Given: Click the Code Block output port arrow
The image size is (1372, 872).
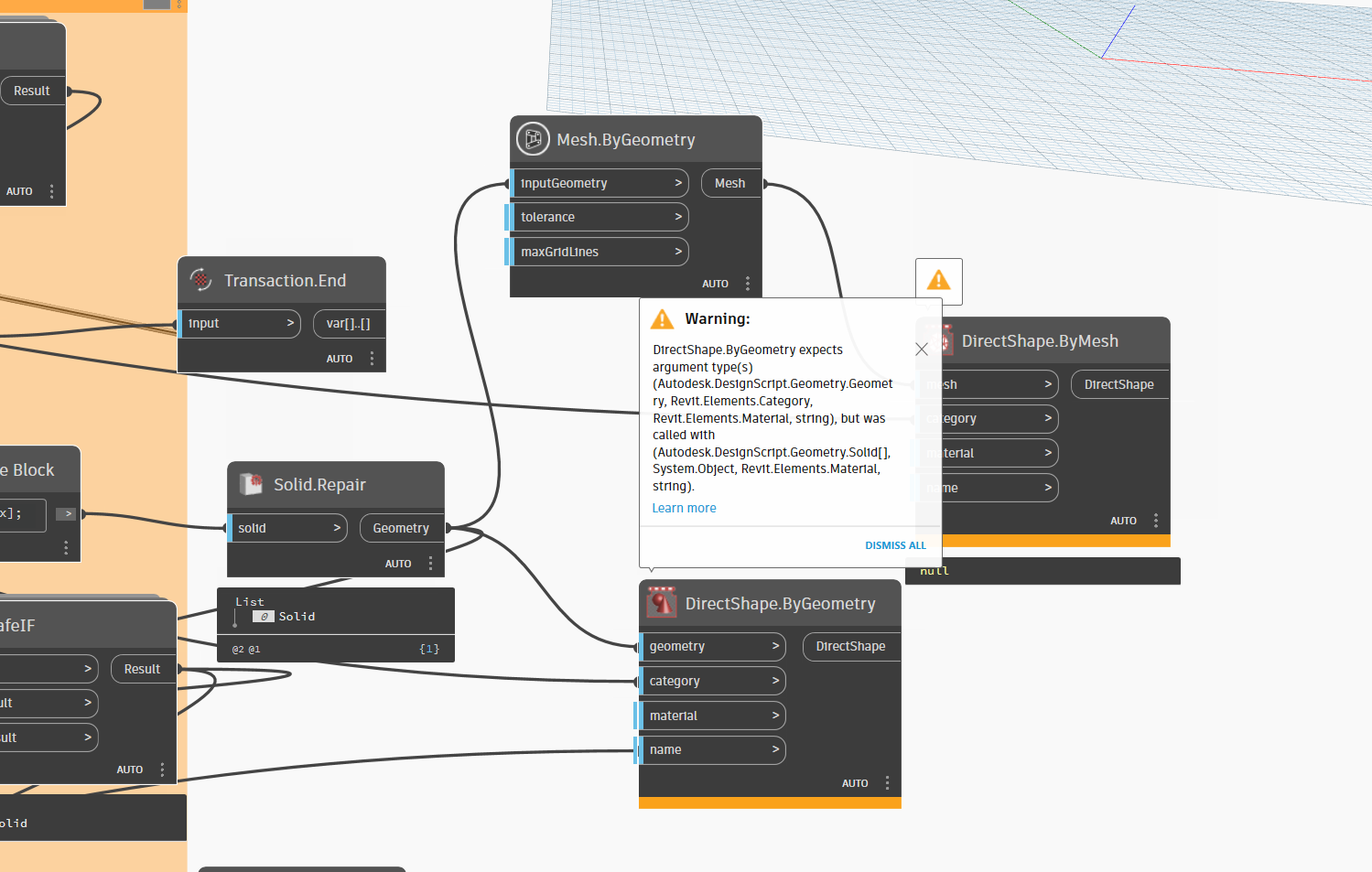Looking at the screenshot, I should click(x=66, y=514).
